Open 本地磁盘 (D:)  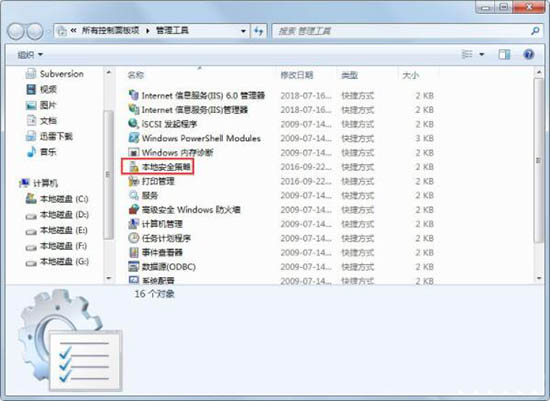pos(57,214)
